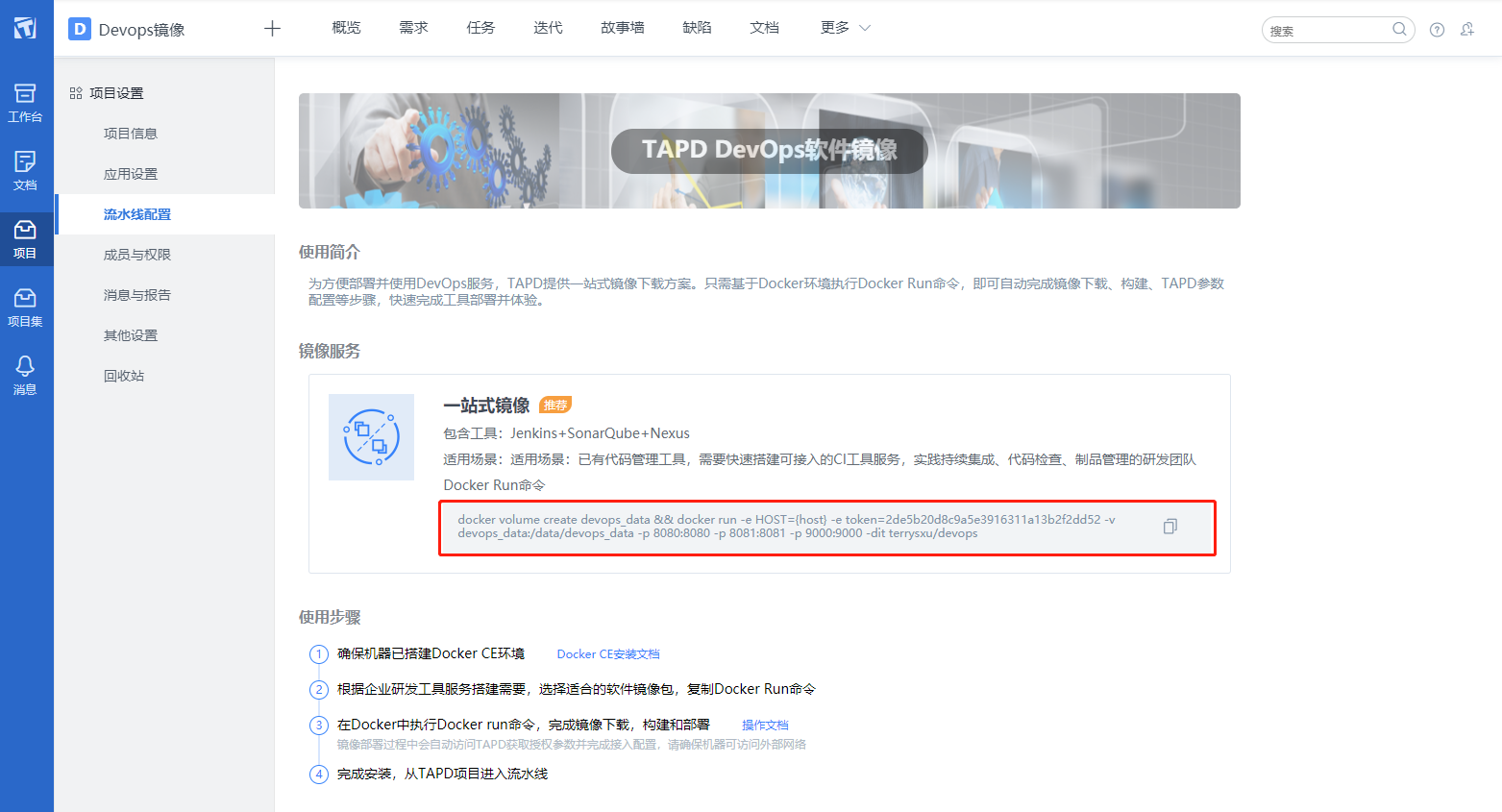The width and height of the screenshot is (1502, 812).
Task: Click step 确保机器已搭建Docker CE环境
Action: tap(431, 653)
